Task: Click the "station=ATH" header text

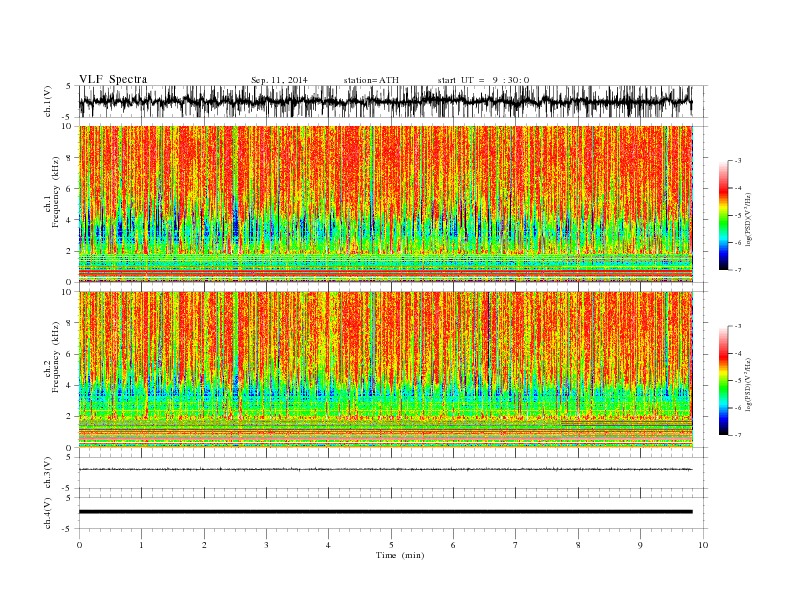Action: pyautogui.click(x=371, y=80)
